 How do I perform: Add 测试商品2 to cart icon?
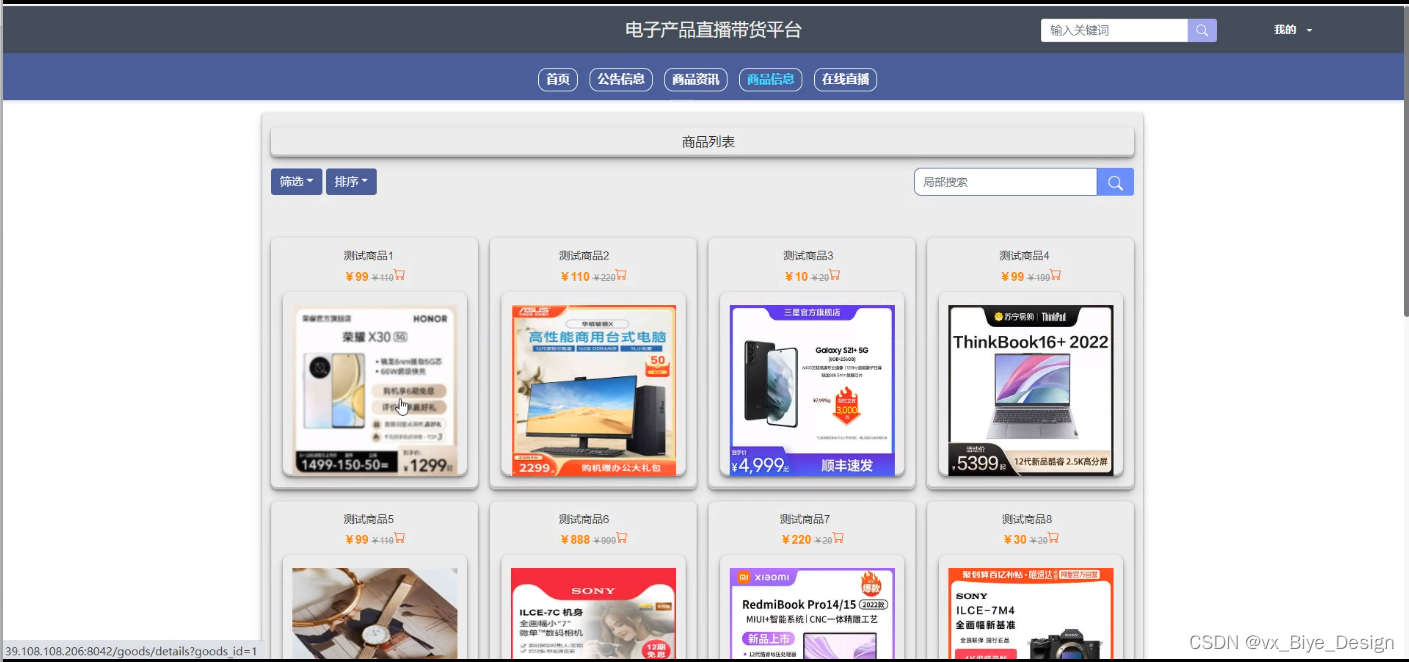tap(620, 276)
